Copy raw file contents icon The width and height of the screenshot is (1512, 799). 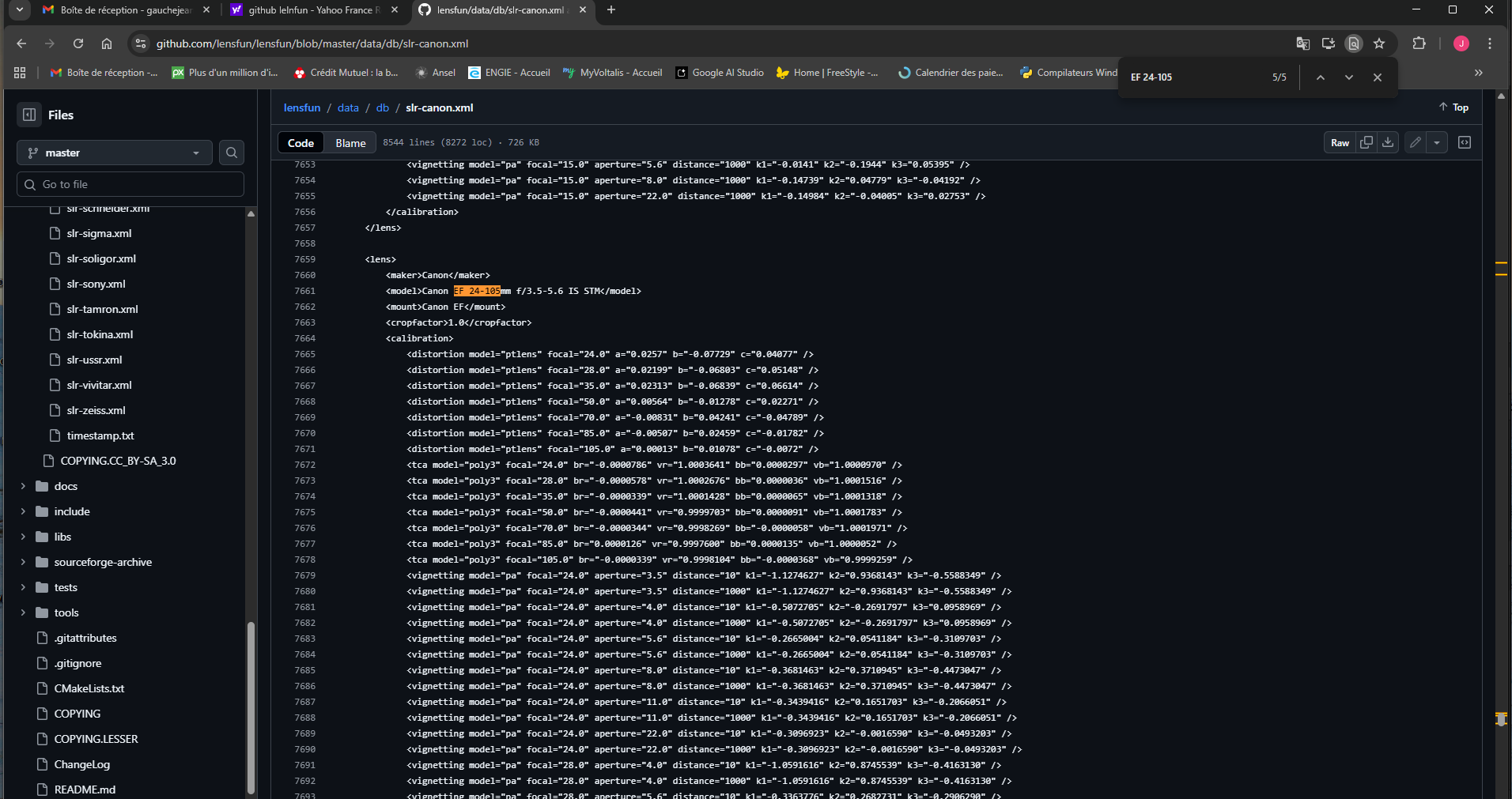click(1366, 142)
